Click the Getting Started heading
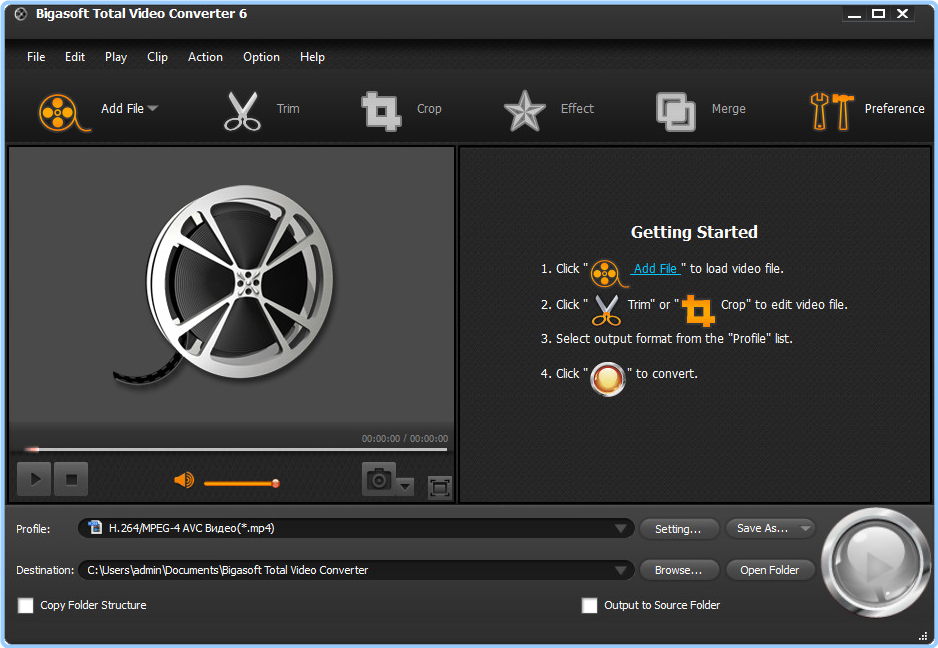 [694, 232]
